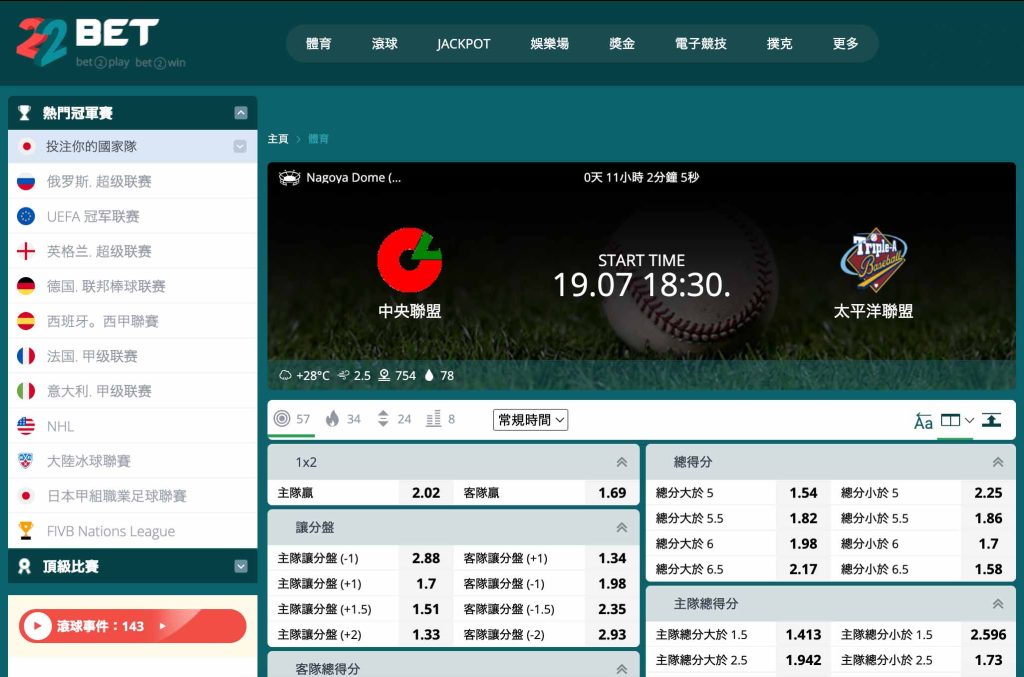Collapse the 讓分盤 handicap section
The height and width of the screenshot is (677, 1024).
(622, 527)
